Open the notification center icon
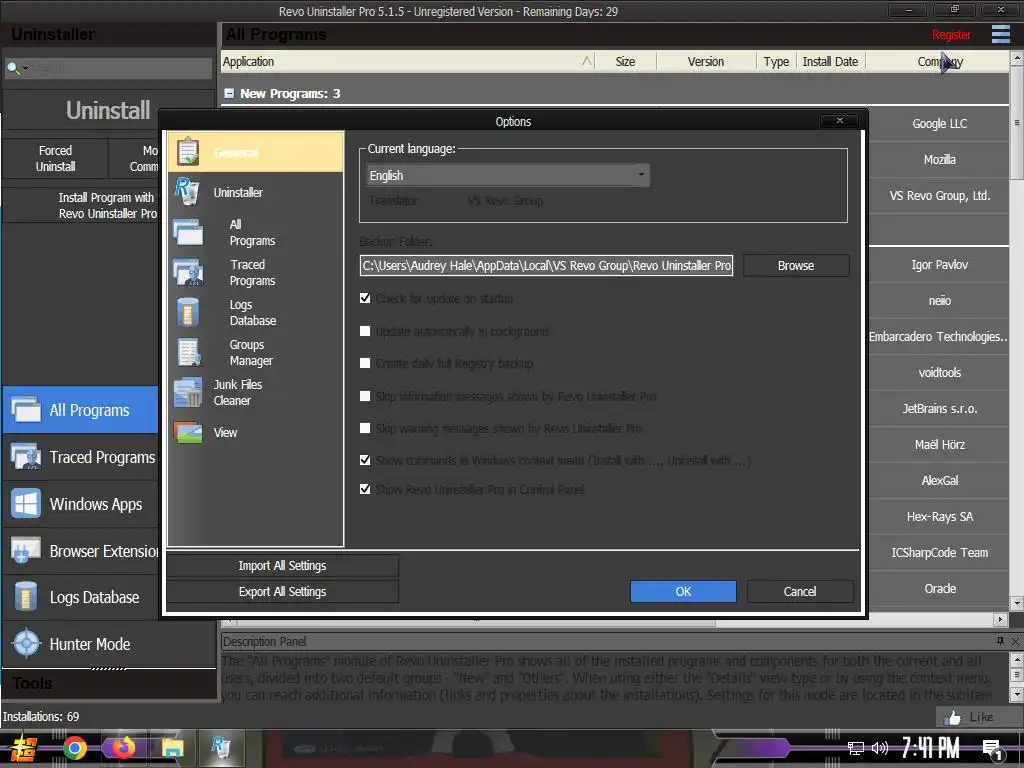 pos(993,750)
